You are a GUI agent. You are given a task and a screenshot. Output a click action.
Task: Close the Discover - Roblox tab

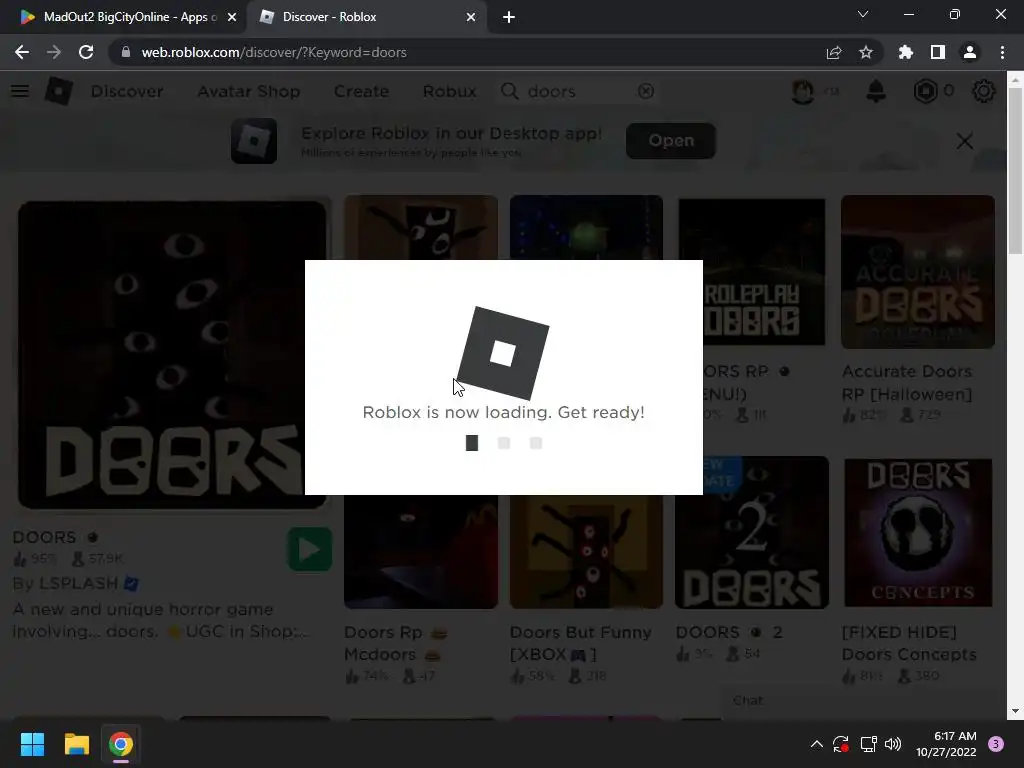[x=471, y=17]
